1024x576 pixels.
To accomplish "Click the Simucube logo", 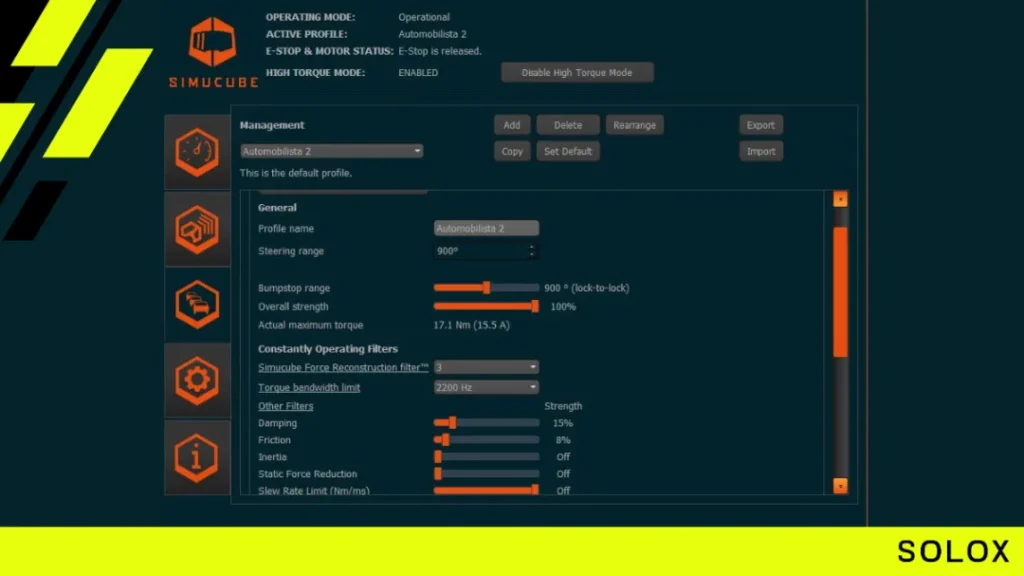I will (213, 52).
